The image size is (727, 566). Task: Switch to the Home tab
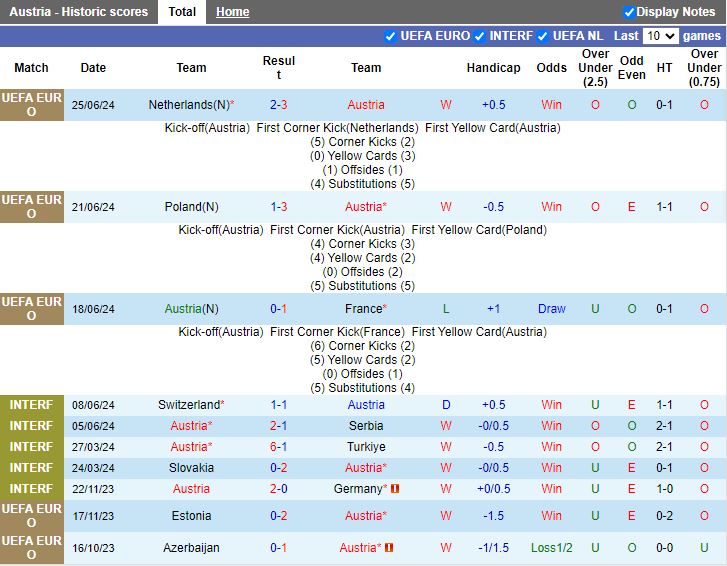click(x=232, y=12)
